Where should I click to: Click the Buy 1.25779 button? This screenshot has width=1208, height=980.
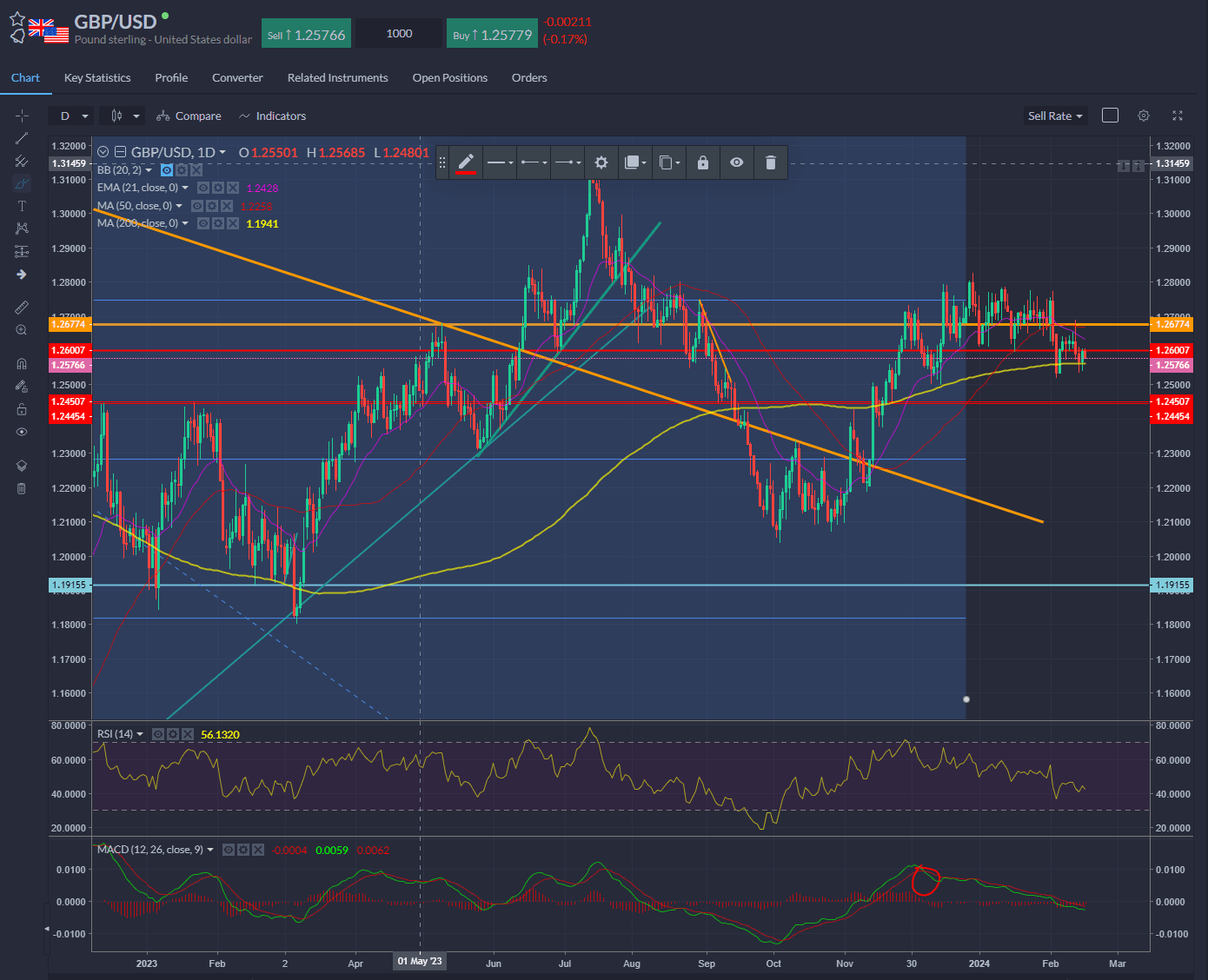[492, 33]
